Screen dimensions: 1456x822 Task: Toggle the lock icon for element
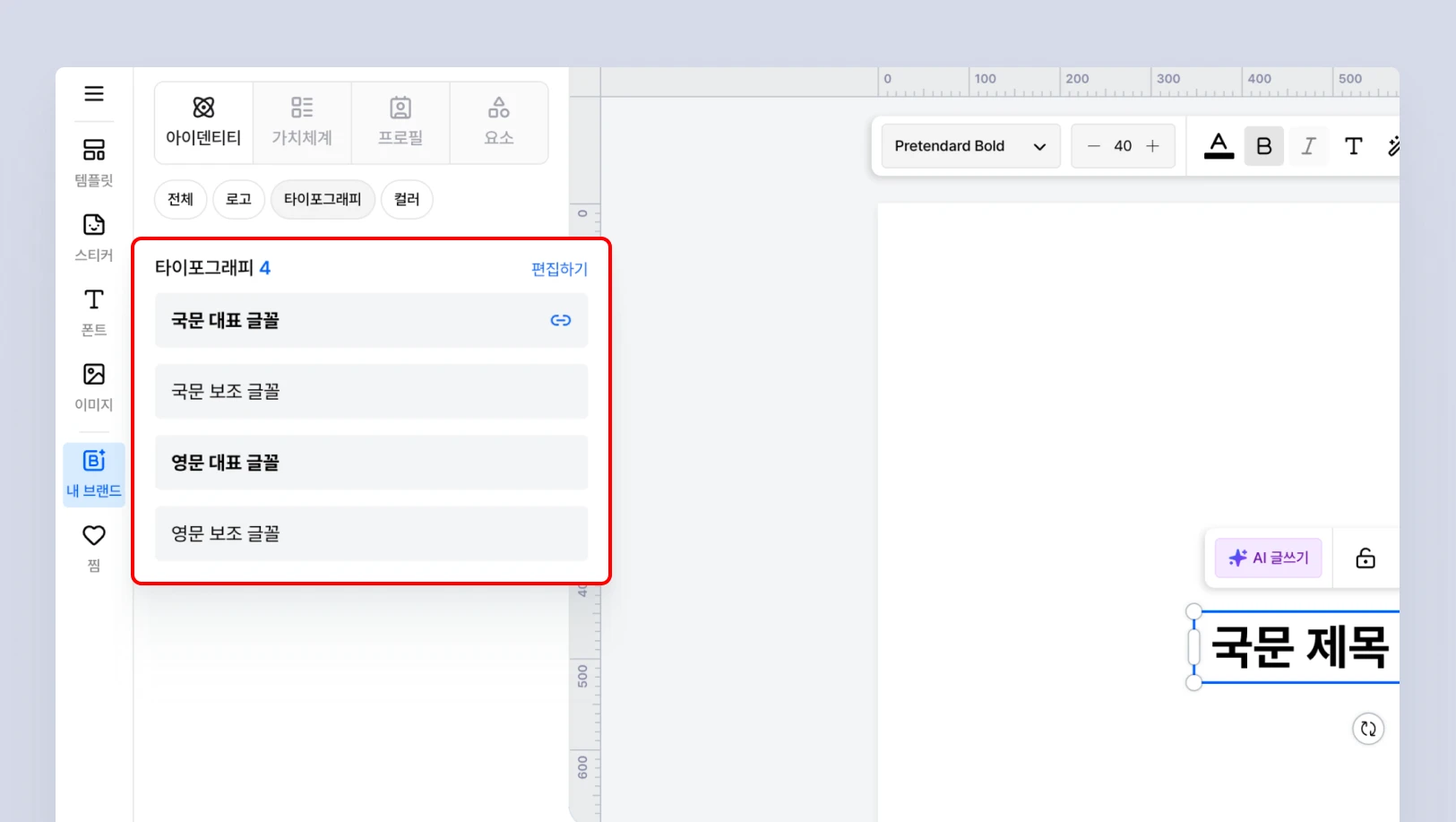(x=1366, y=558)
